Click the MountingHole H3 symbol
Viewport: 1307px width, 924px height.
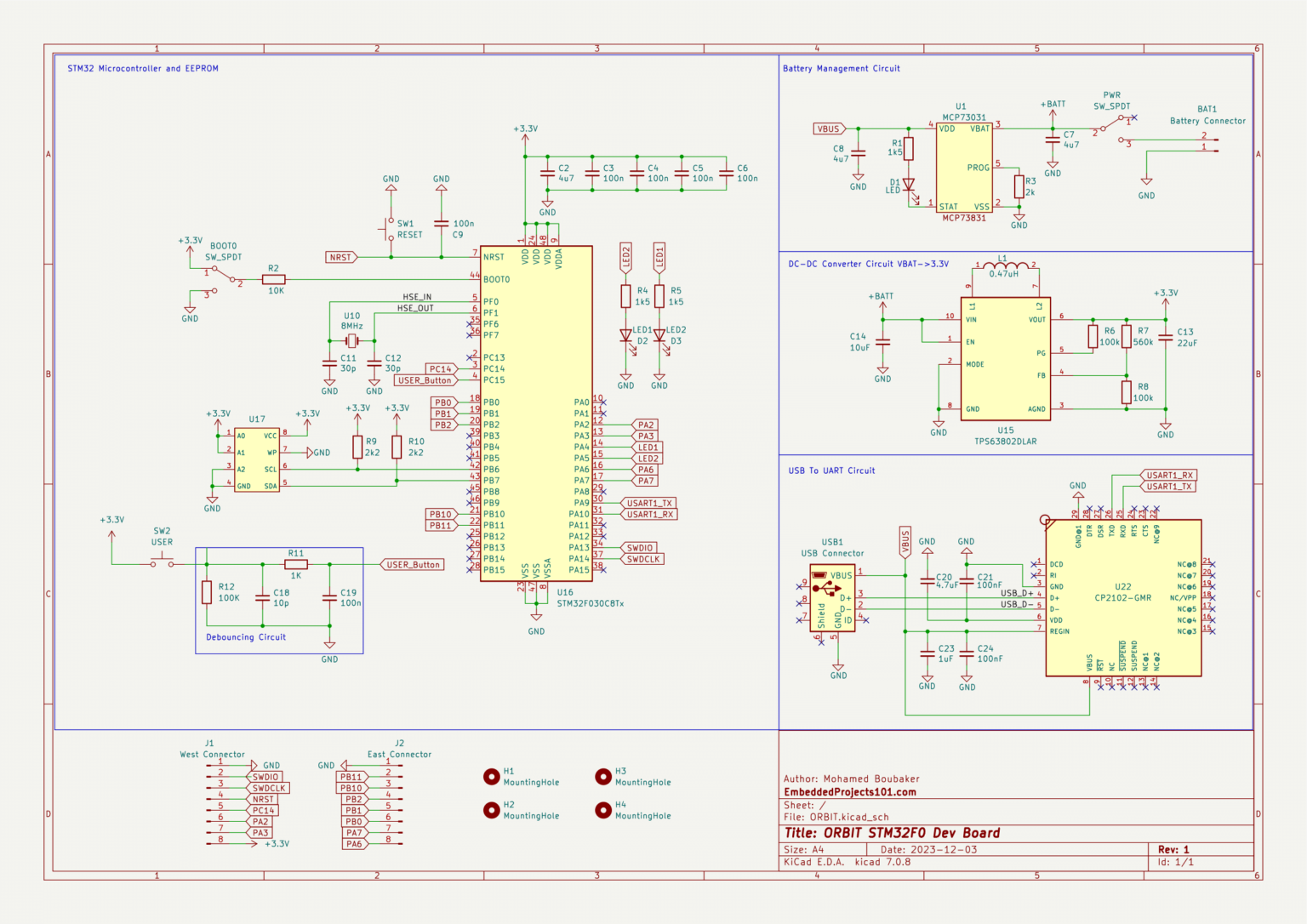click(603, 776)
